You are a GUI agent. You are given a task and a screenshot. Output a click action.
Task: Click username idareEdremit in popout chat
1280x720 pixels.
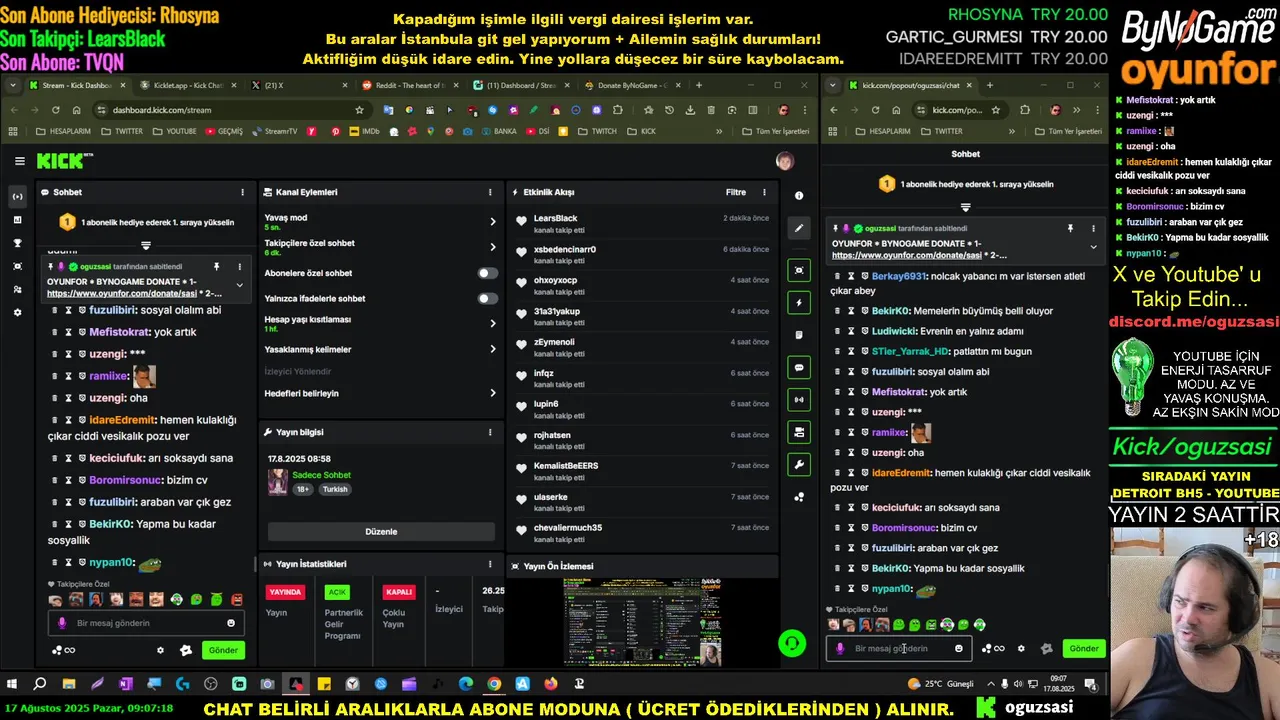point(901,473)
